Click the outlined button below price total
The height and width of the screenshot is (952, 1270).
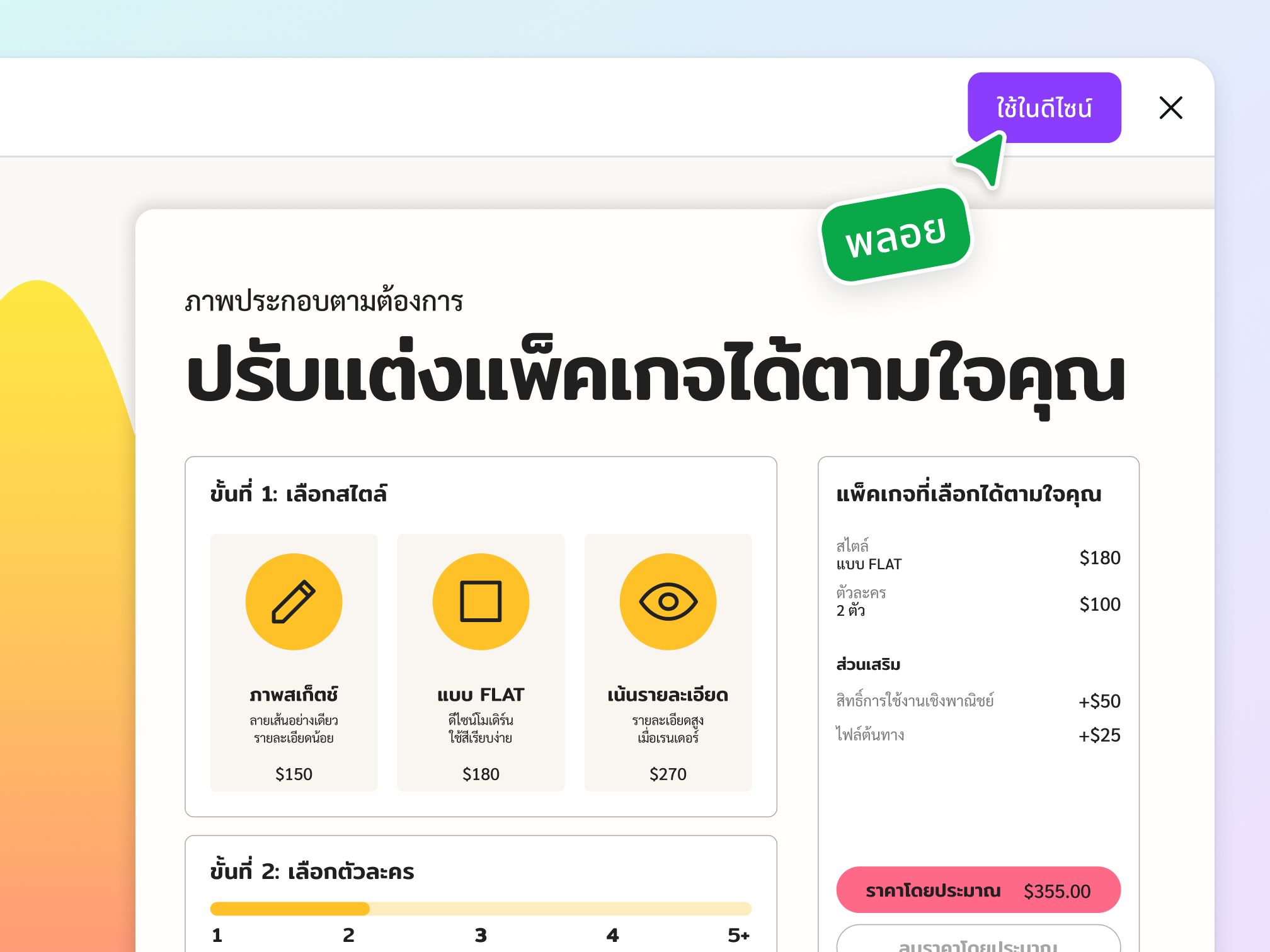point(978,941)
